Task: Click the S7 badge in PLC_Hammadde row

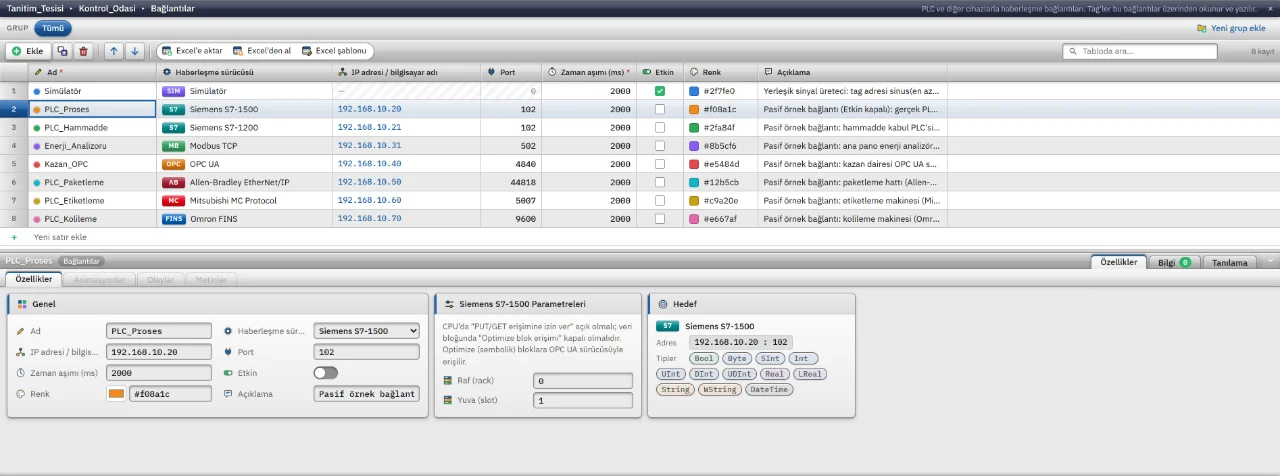Action: click(x=173, y=127)
